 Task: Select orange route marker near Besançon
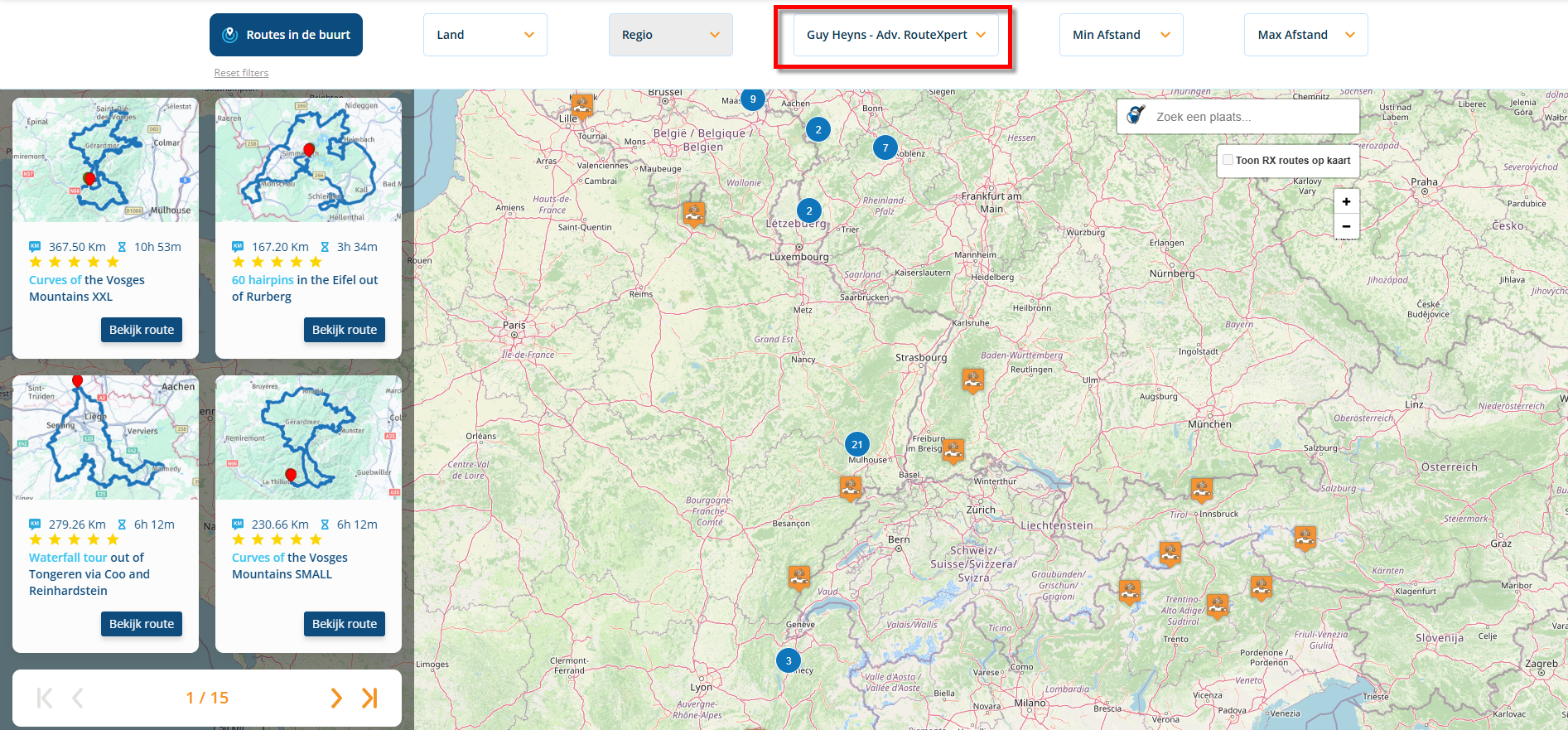tap(850, 489)
